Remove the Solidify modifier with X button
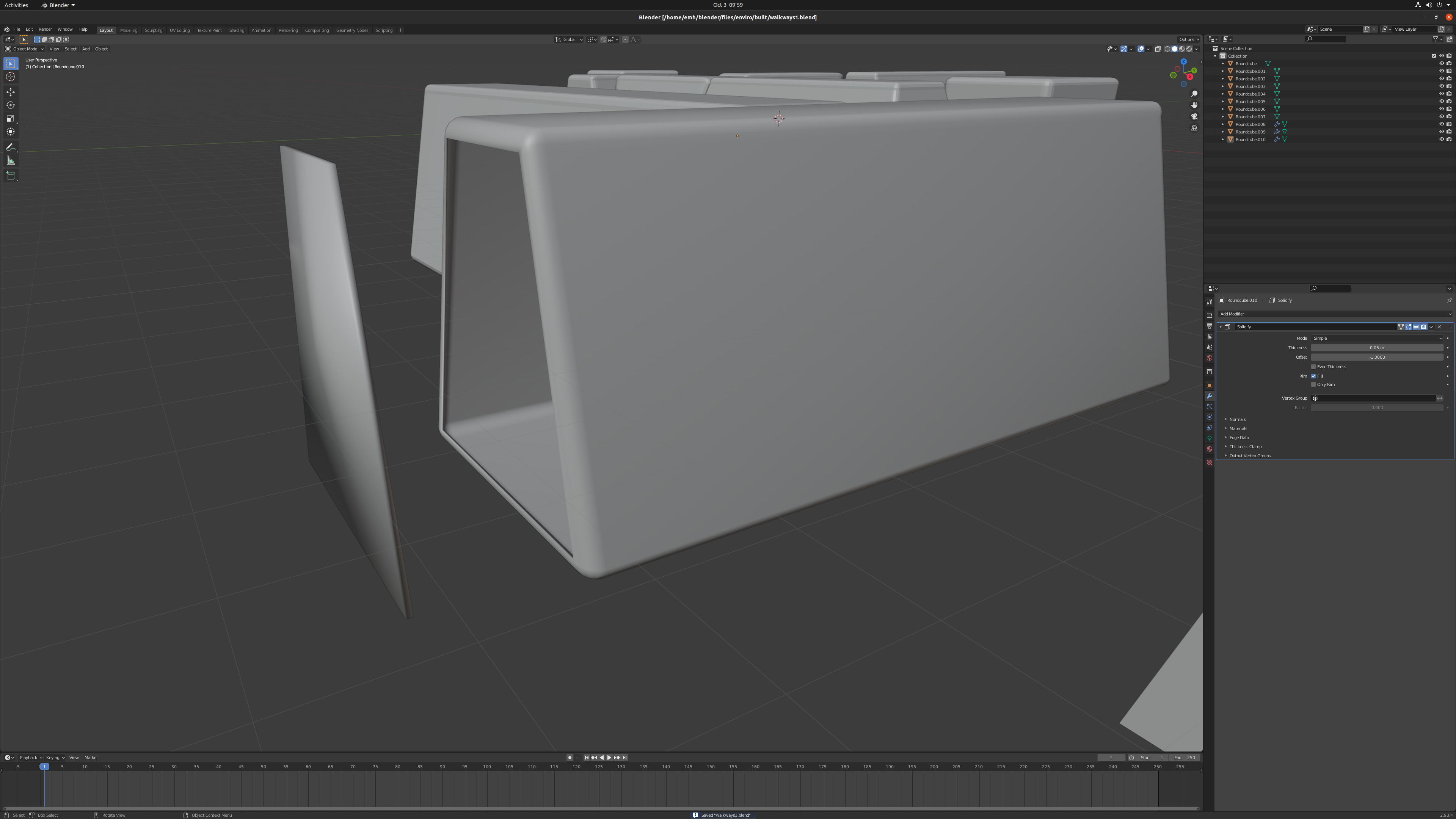Image resolution: width=1456 pixels, height=819 pixels. 1439,327
